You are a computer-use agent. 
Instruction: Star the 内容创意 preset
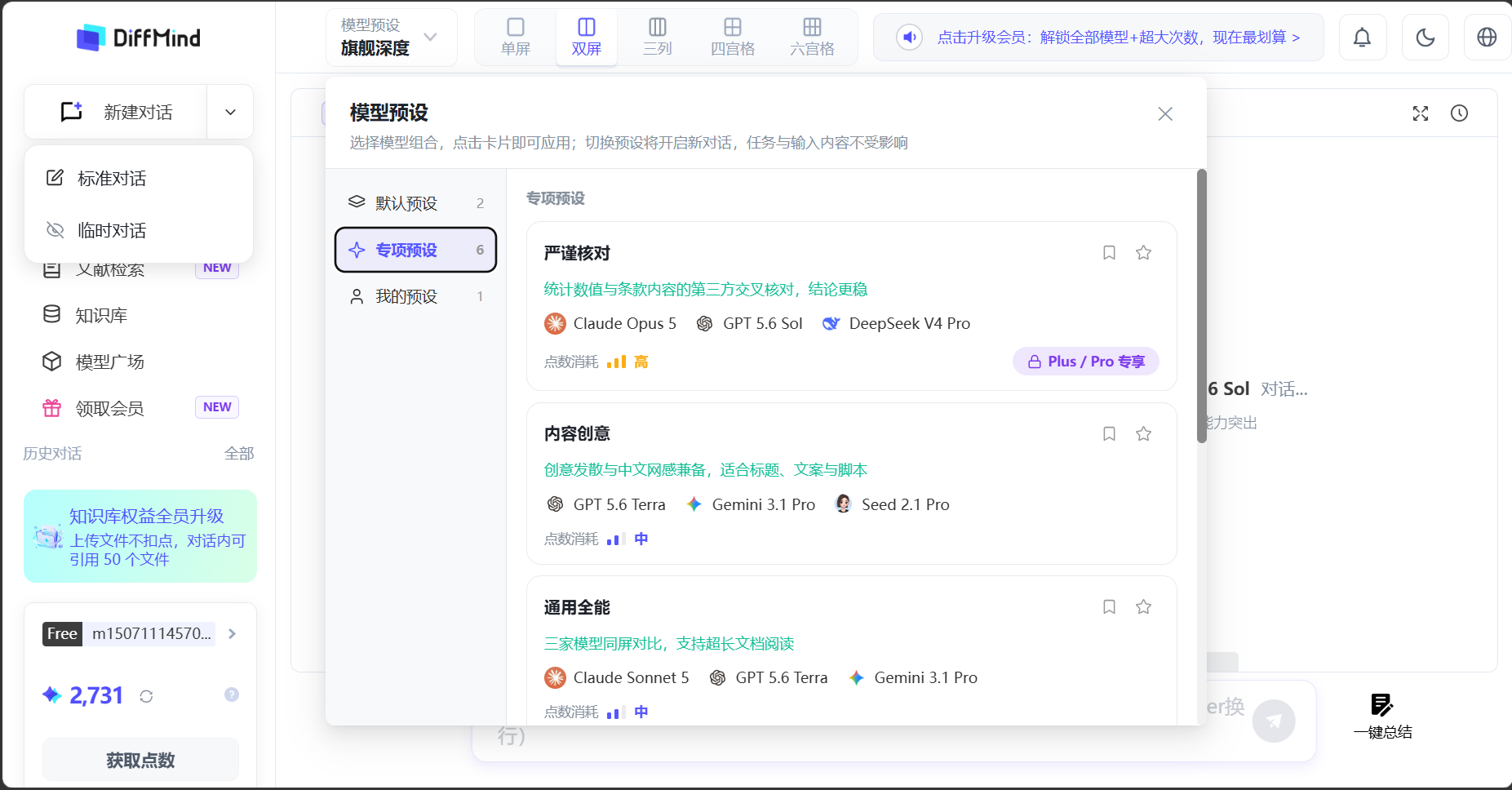pyautogui.click(x=1143, y=434)
